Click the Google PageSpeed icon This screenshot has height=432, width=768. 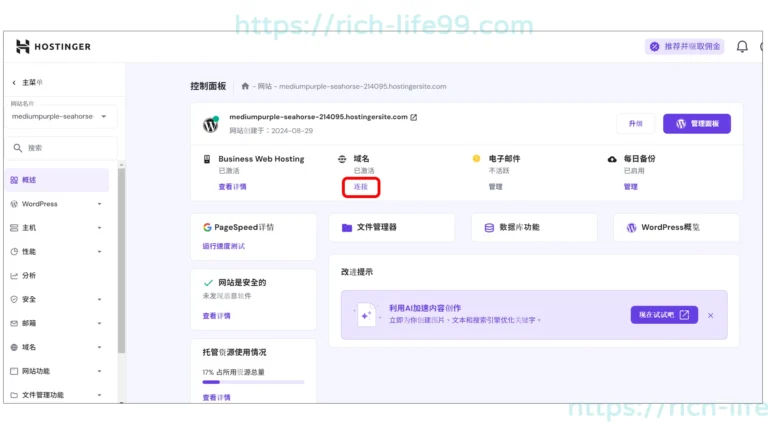click(207, 227)
